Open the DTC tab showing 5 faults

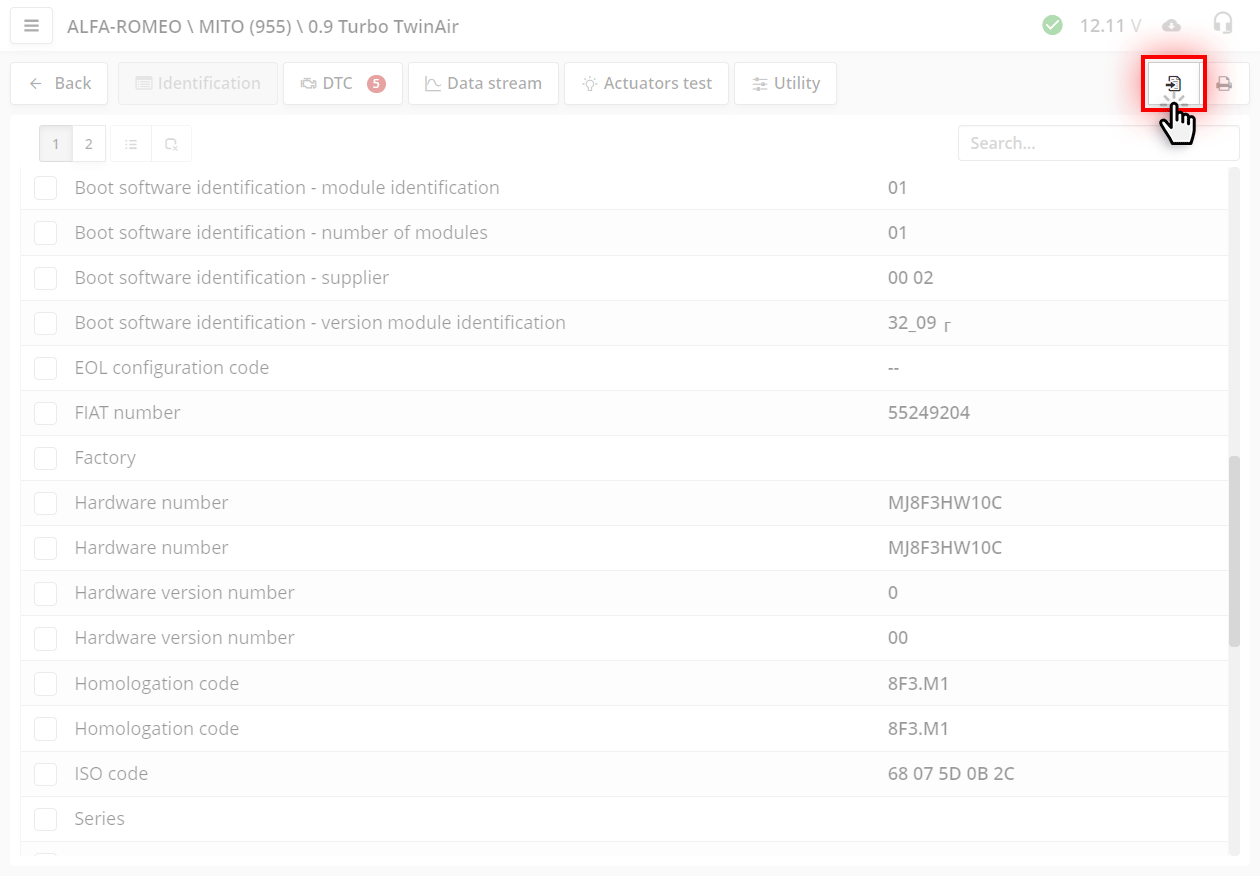click(342, 83)
